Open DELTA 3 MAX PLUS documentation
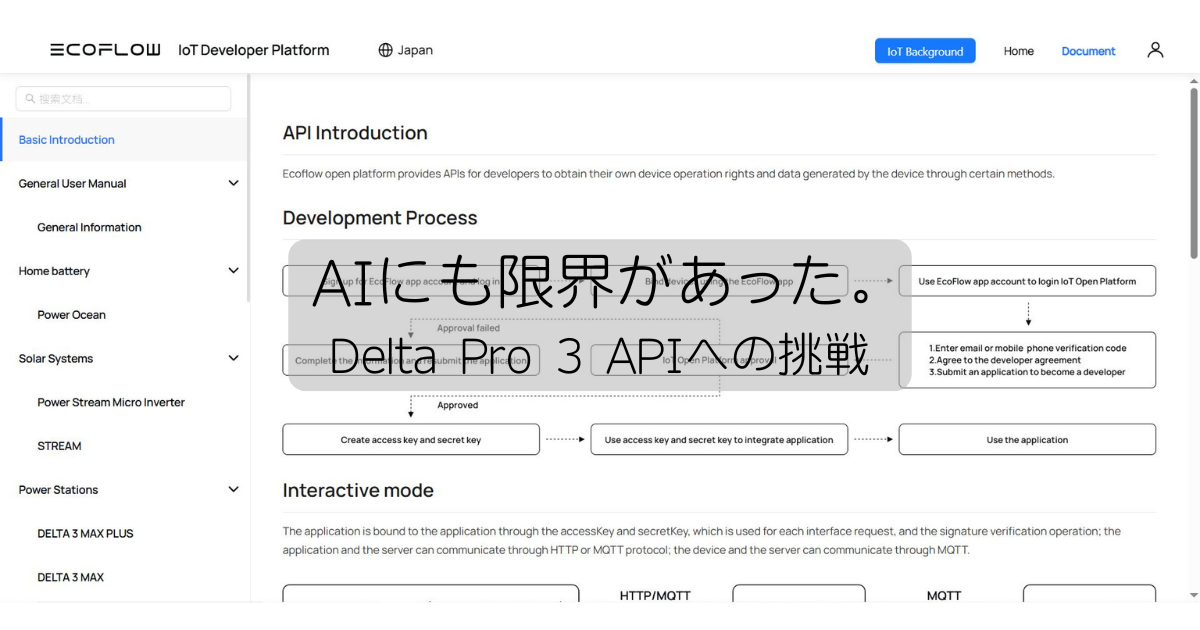1200x630 pixels. [x=85, y=534]
